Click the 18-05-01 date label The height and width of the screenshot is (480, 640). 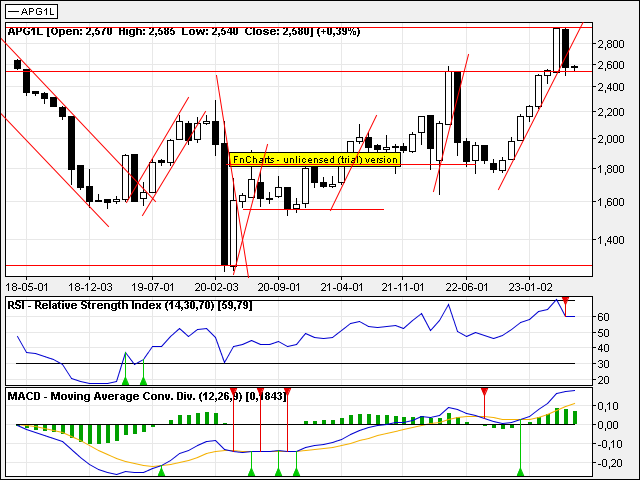click(x=27, y=287)
